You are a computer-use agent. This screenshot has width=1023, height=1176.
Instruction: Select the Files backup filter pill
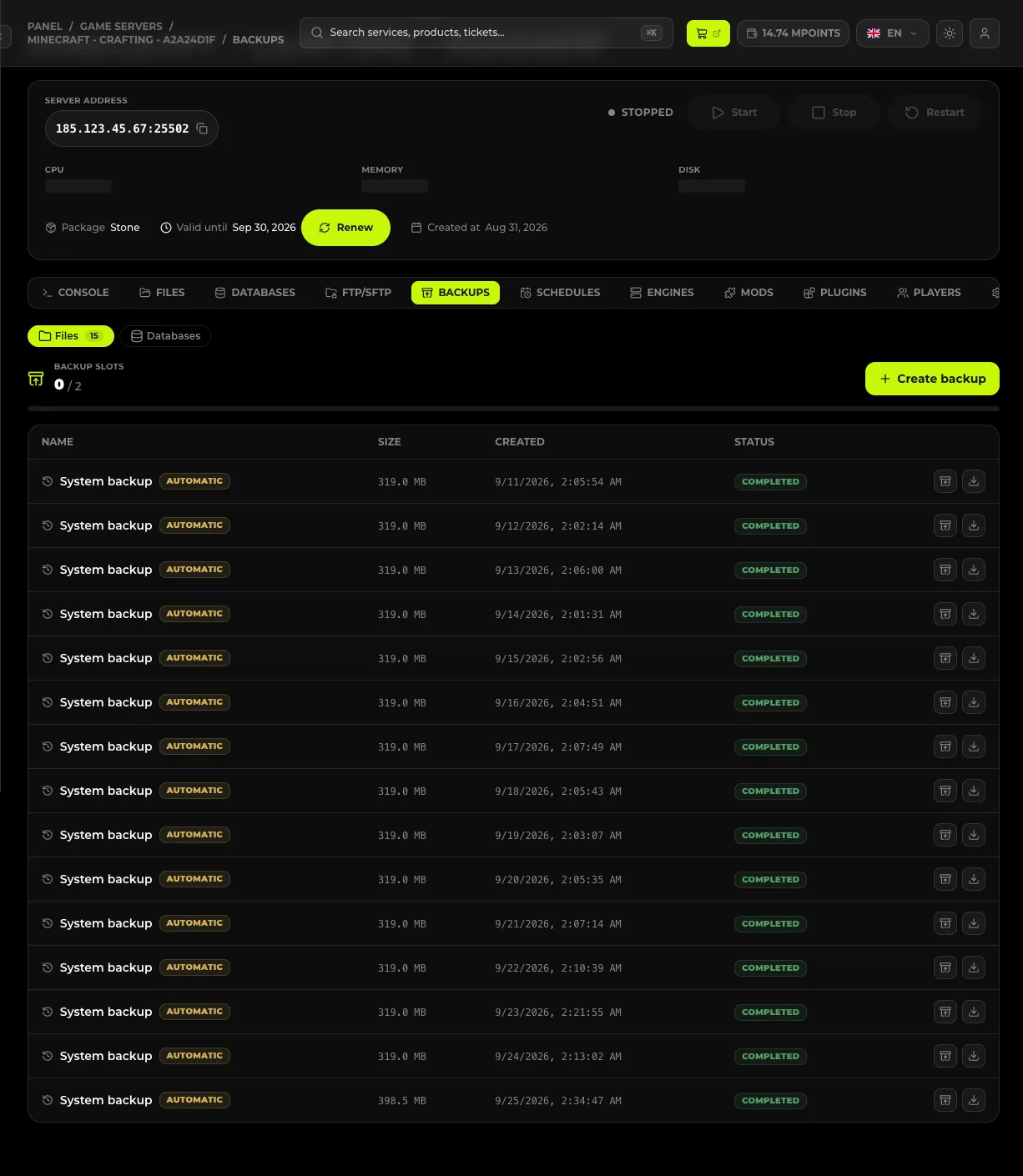71,336
